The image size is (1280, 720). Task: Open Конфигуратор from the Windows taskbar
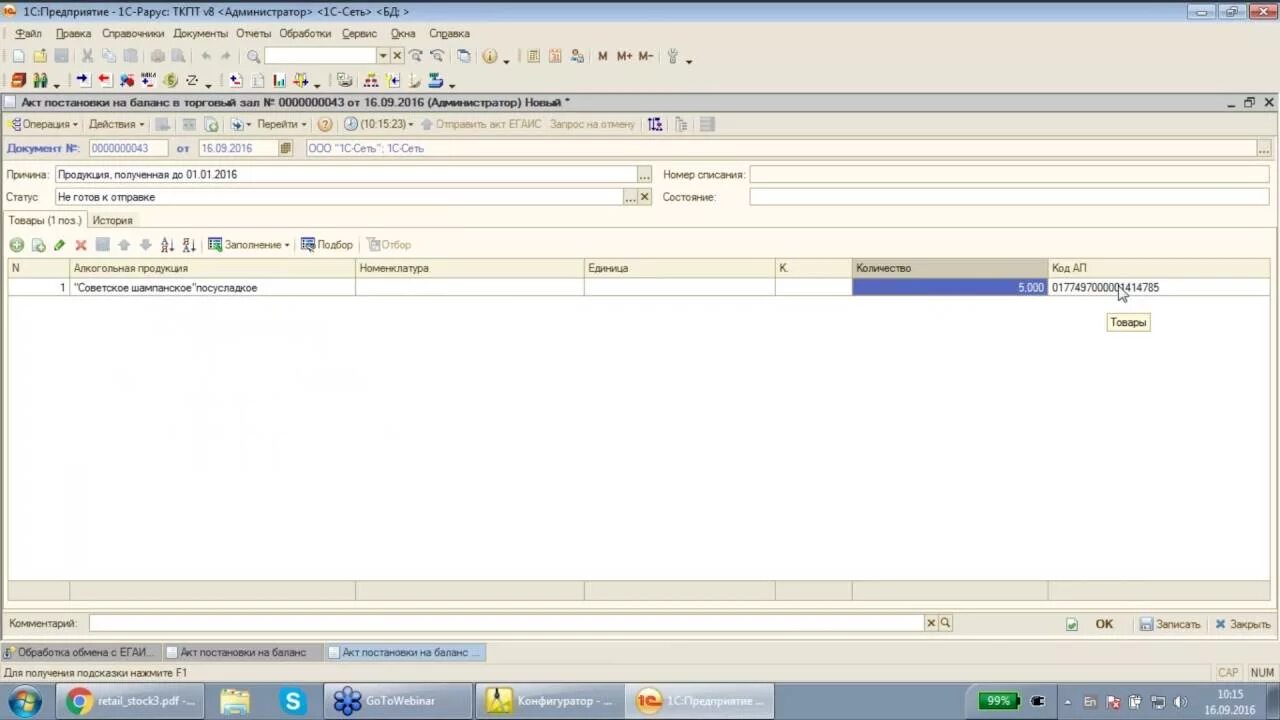tap(549, 701)
